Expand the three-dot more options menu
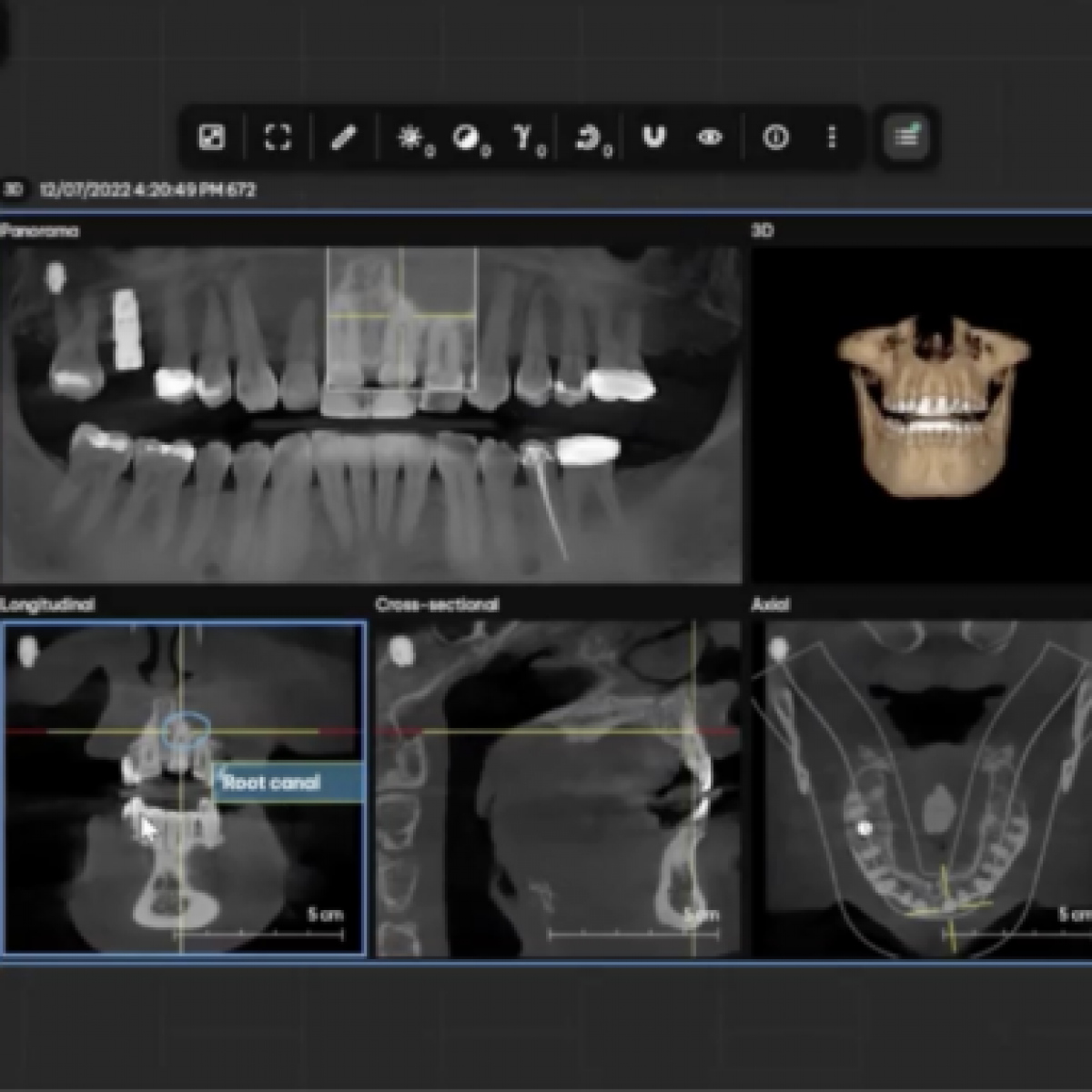Screen dimensions: 1092x1092 click(832, 137)
